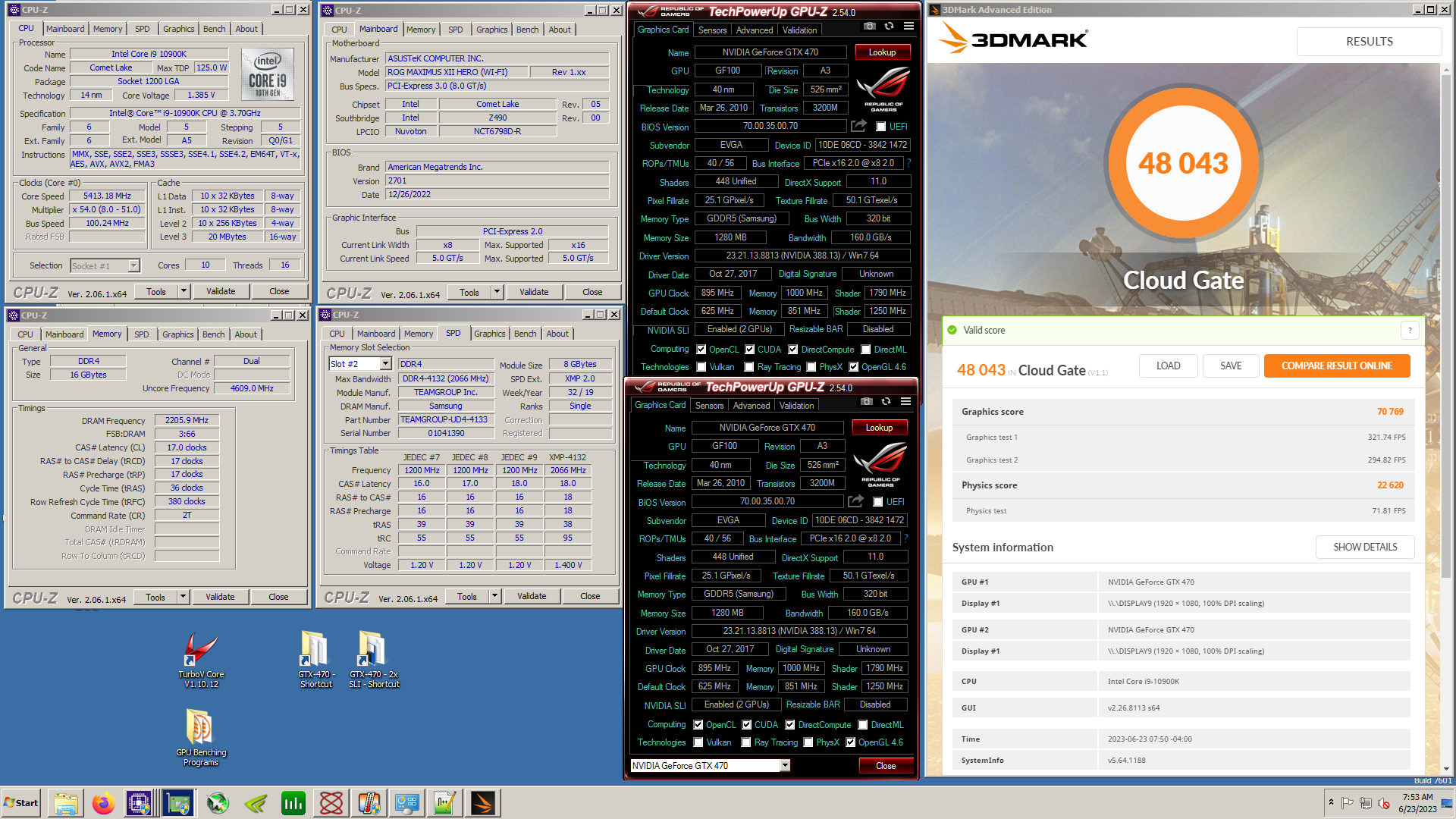Open TurboV Core desktop shortcut
The image size is (1456, 819).
pos(201,660)
